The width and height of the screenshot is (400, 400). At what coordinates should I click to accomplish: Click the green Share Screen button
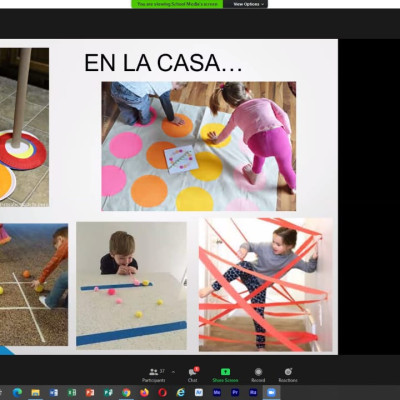(x=225, y=375)
